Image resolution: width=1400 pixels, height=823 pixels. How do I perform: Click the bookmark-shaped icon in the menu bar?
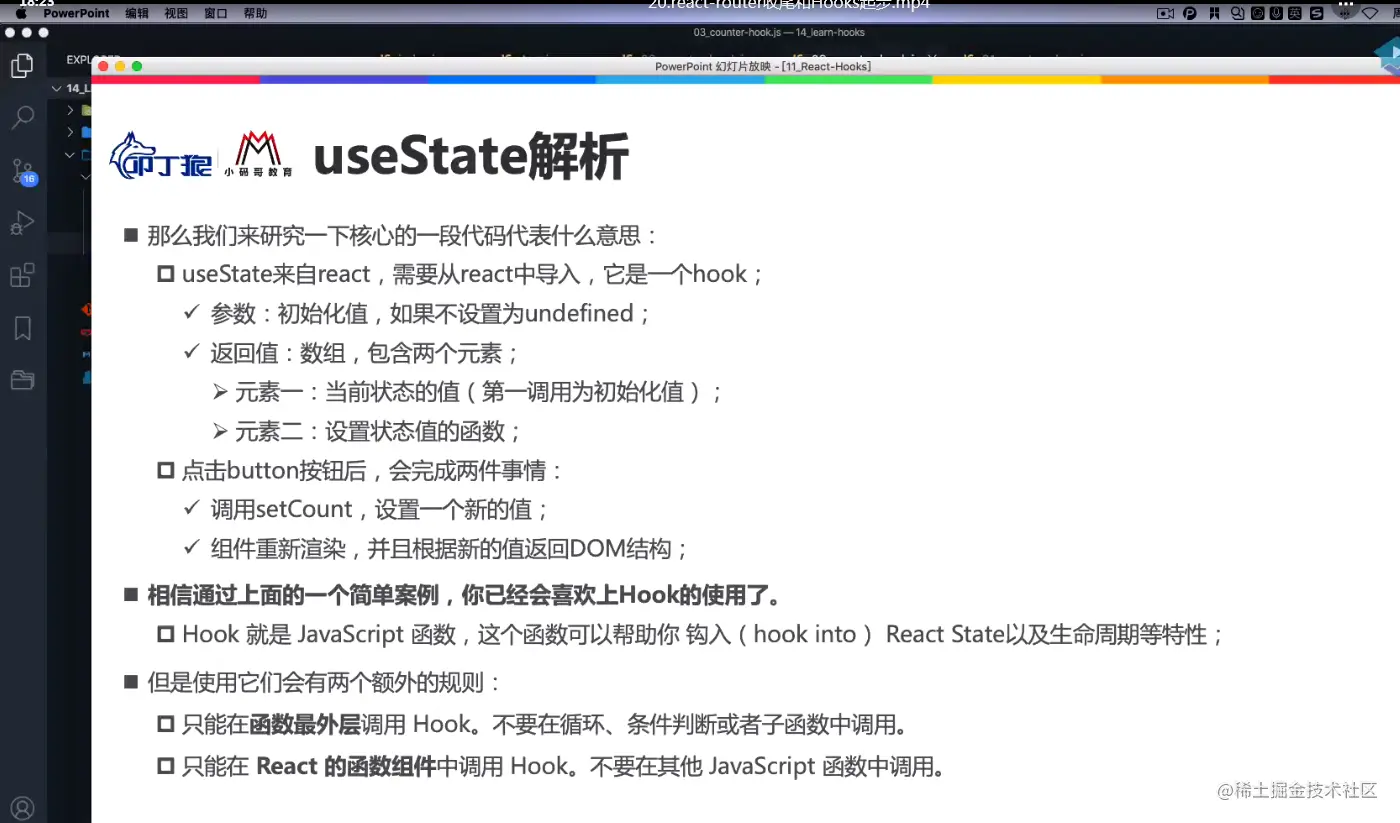[x=1215, y=14]
